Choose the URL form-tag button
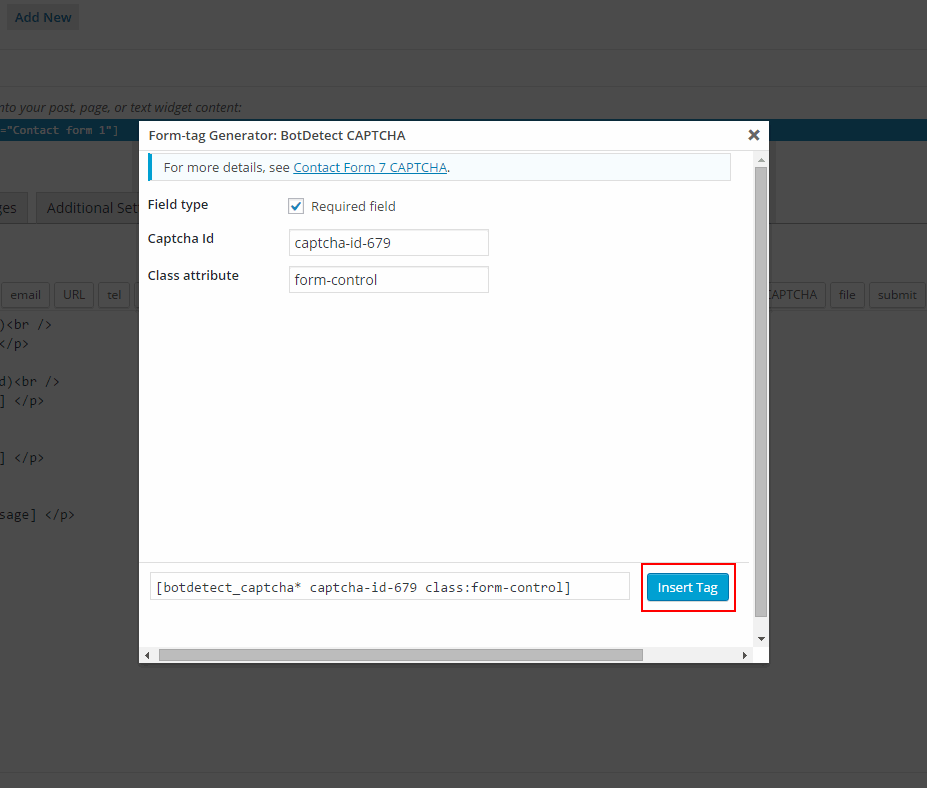 click(75, 295)
